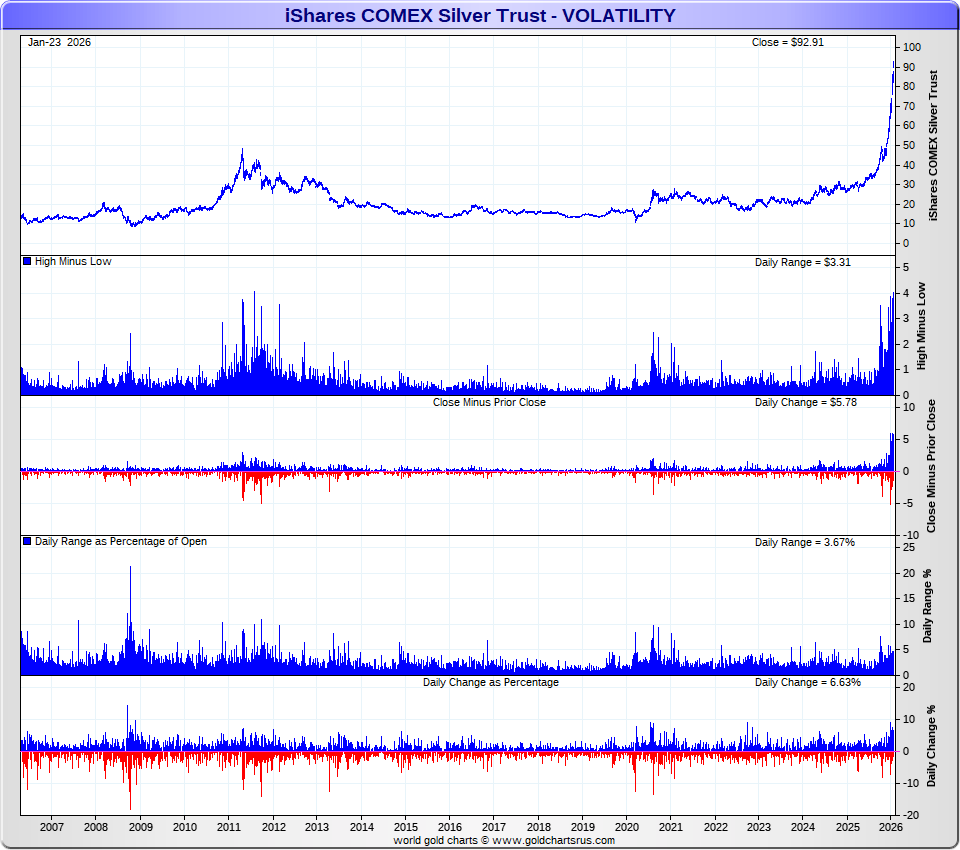Click the 2007 year label on the time axis

(x=52, y=828)
